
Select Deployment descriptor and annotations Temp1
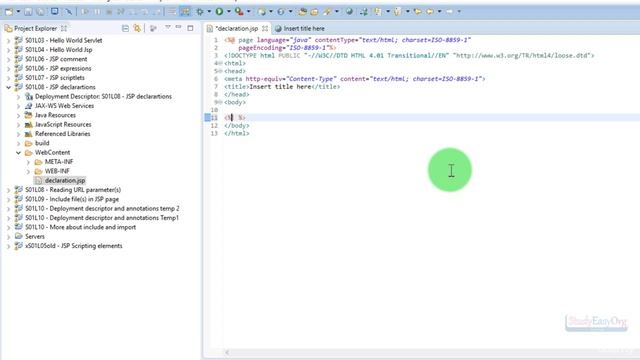pyautogui.click(x=102, y=218)
